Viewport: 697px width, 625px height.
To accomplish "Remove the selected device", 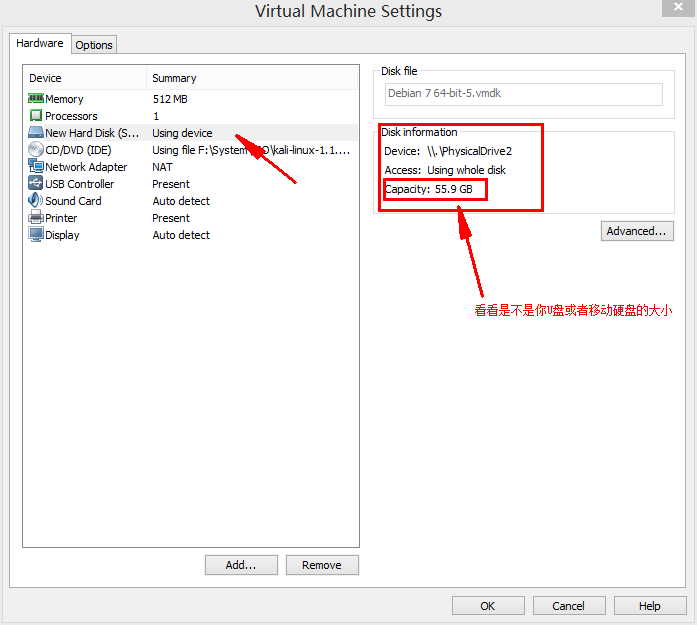I will click(322, 565).
